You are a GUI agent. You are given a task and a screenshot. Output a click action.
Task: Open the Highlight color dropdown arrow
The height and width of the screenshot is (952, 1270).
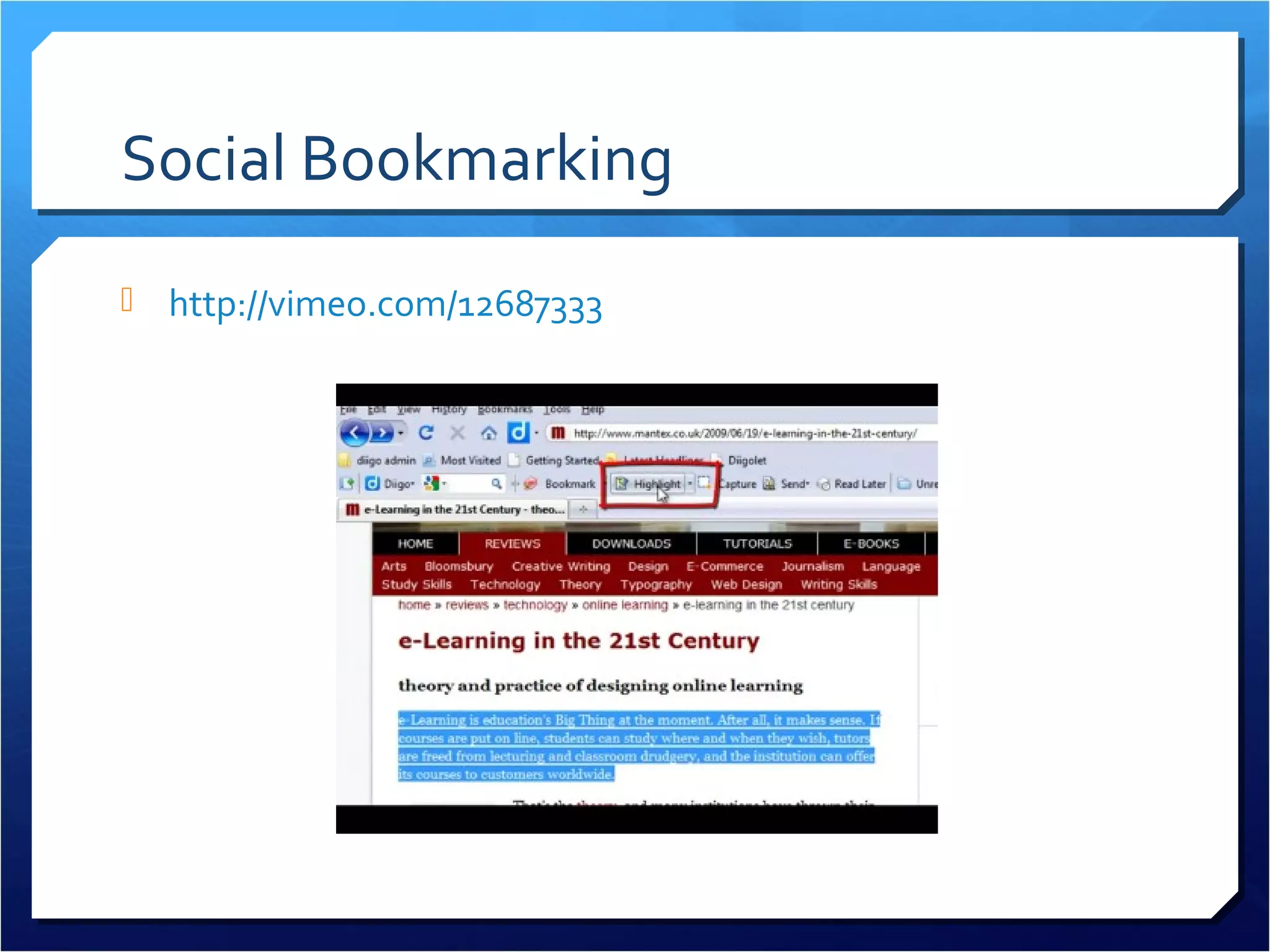690,483
